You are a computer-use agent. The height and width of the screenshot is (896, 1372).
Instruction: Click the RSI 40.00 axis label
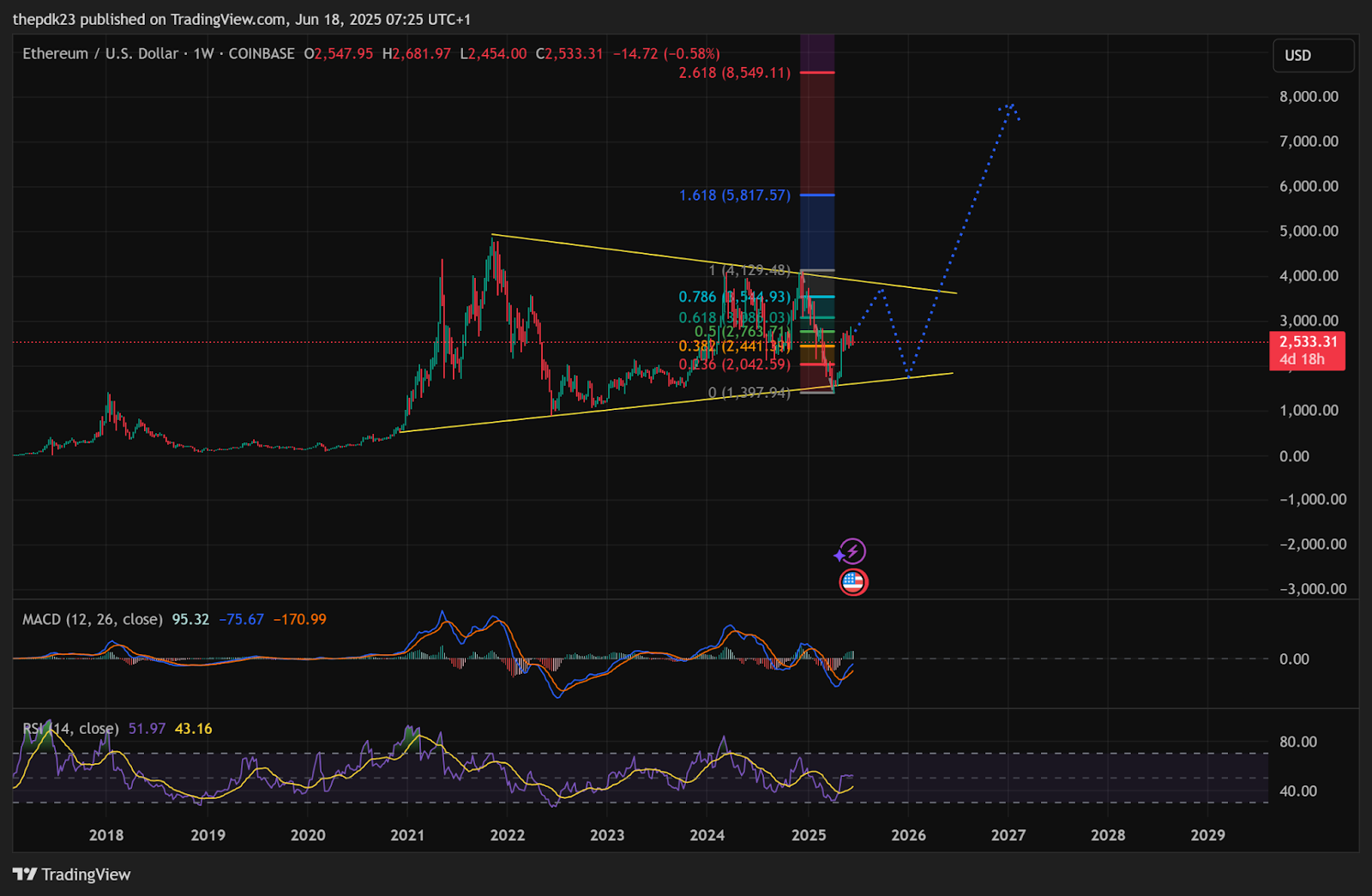[x=1298, y=791]
